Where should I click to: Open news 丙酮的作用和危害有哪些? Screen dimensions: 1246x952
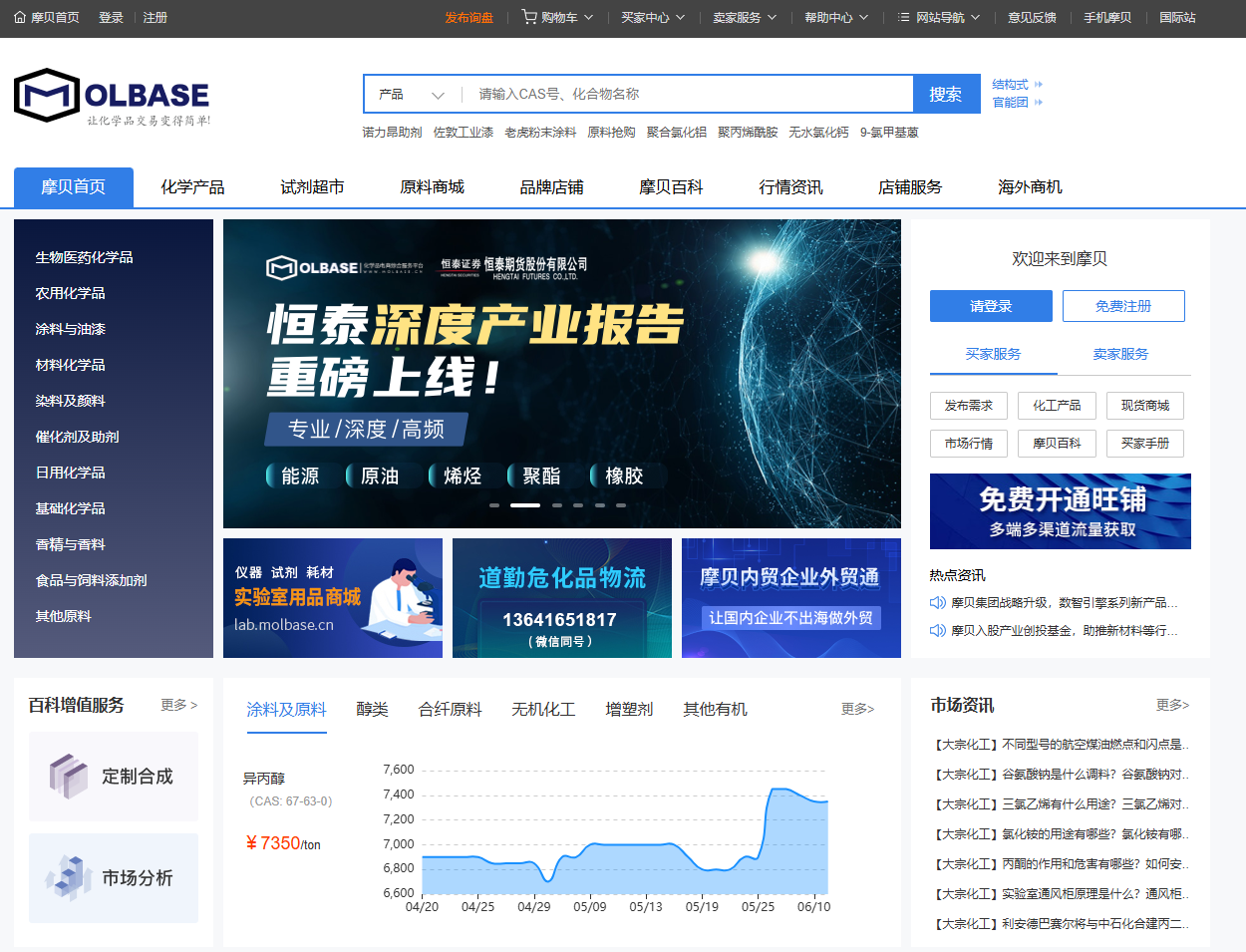(1062, 864)
